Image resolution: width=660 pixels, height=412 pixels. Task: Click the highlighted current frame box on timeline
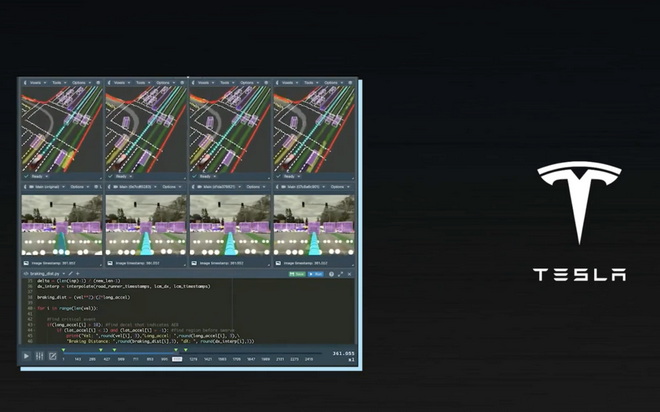tap(177, 359)
